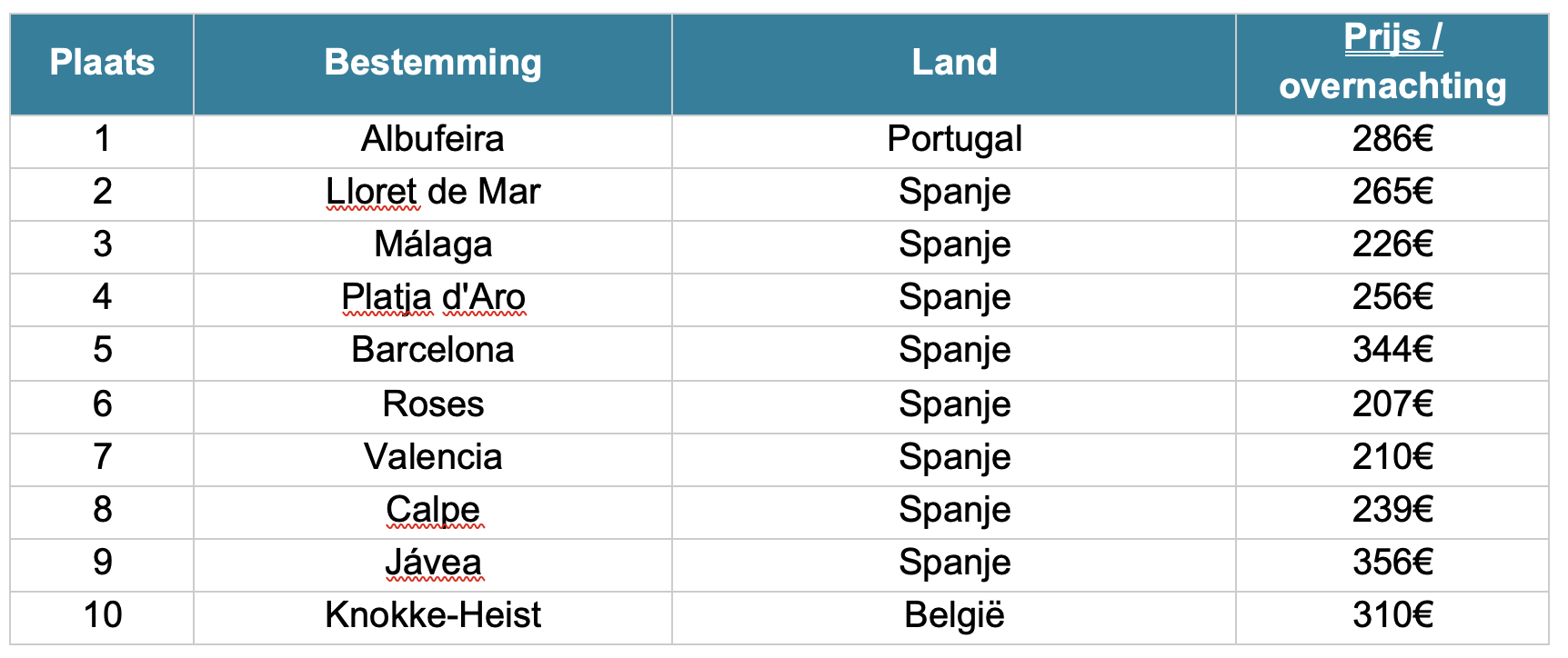Click the underlined word Calpe
This screenshot has height=658, width=1568.
[x=433, y=510]
